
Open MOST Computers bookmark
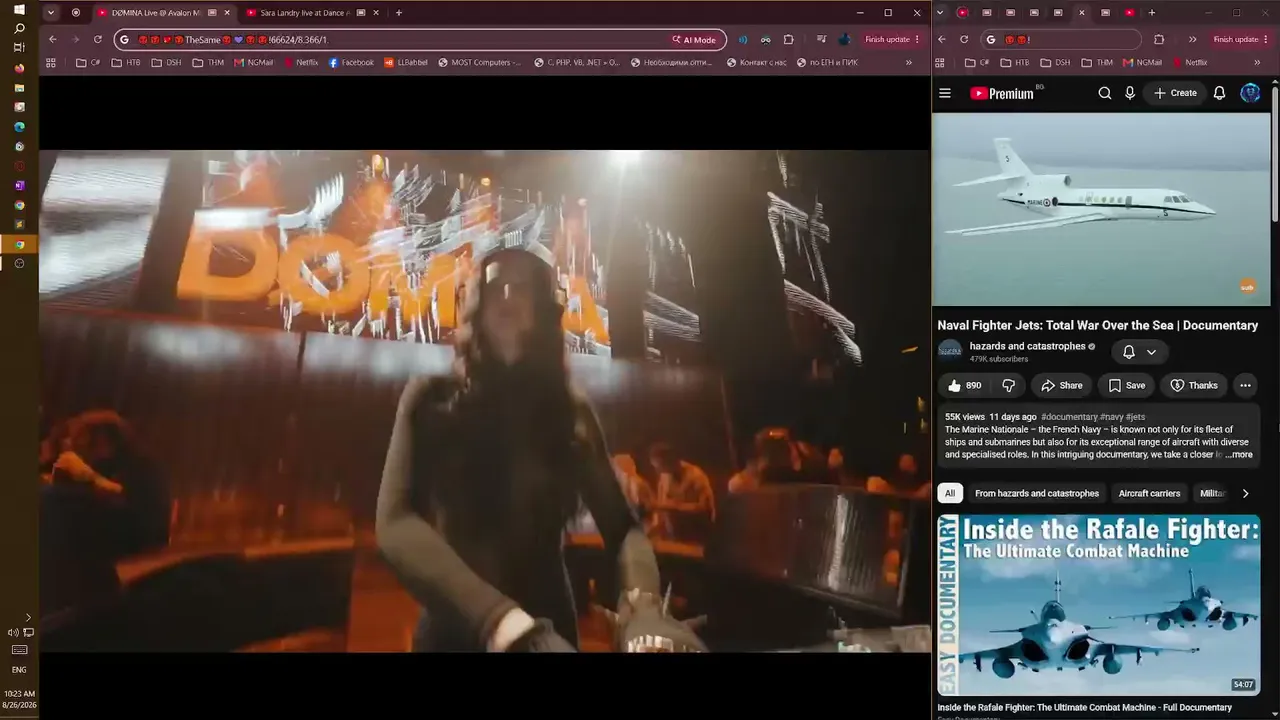[x=480, y=62]
